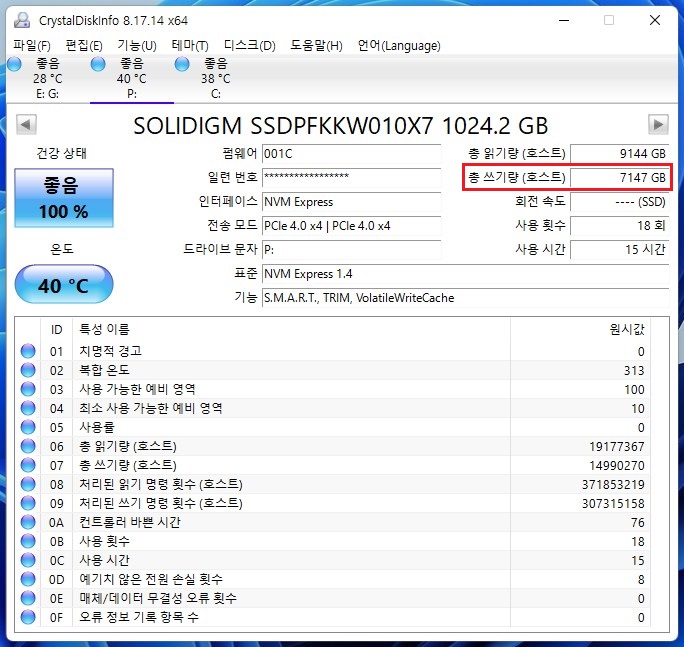Click the 총 읽기량 value 9144 GB

pos(619,154)
